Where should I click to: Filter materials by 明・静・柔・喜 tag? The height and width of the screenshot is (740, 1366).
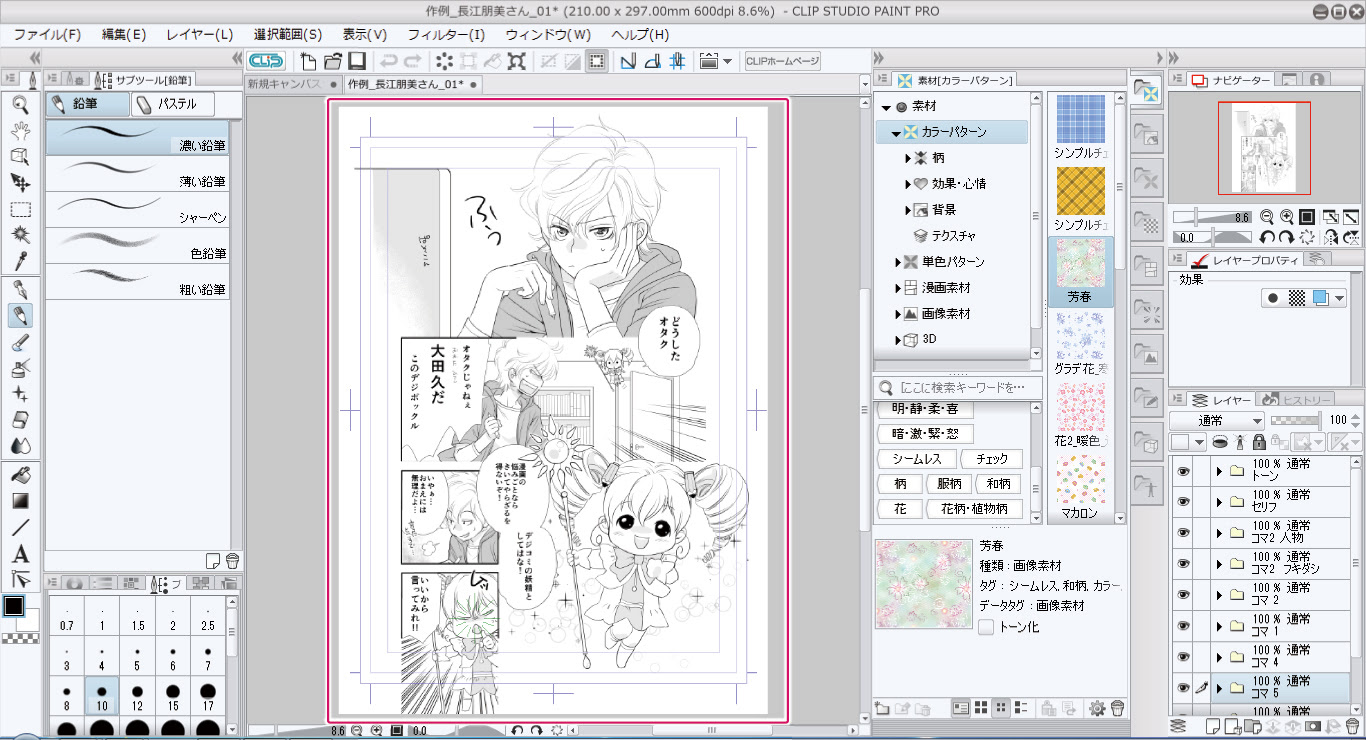tap(925, 409)
